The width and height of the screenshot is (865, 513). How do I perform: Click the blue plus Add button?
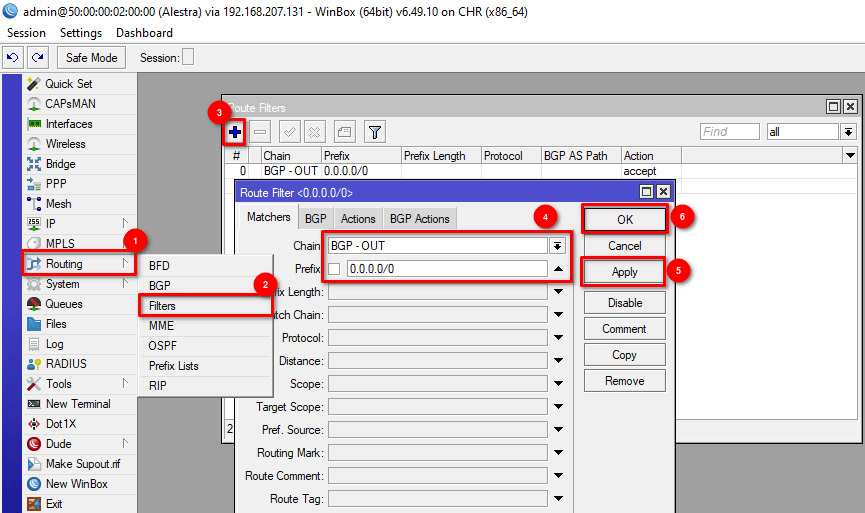coord(235,132)
